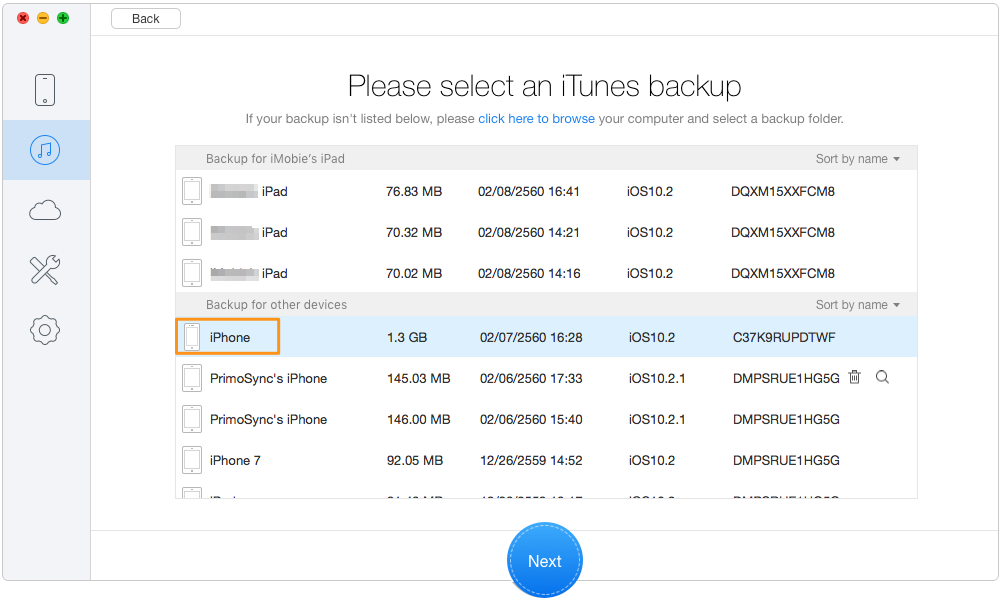Select the 'iPhone 7' backup name
The image size is (1000, 608).
(235, 460)
